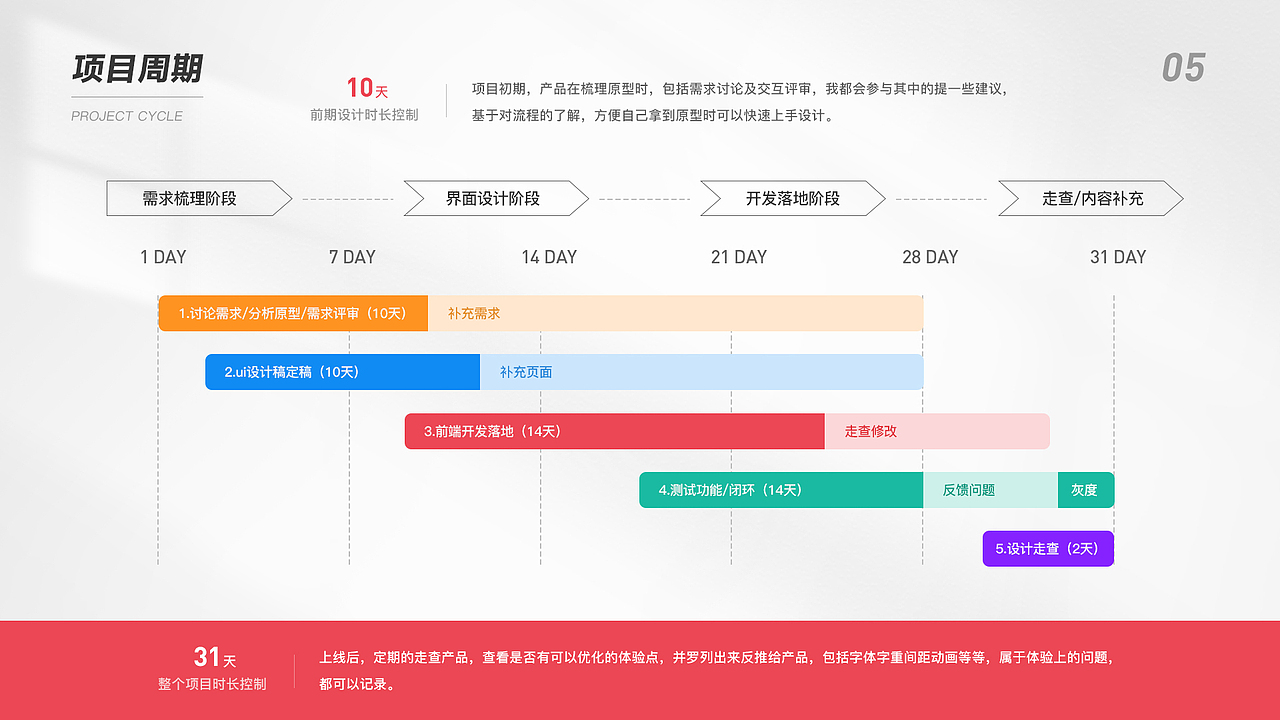This screenshot has height=720, width=1280.
Task: Click the 走查修改 pink segment
Action: coord(937,431)
